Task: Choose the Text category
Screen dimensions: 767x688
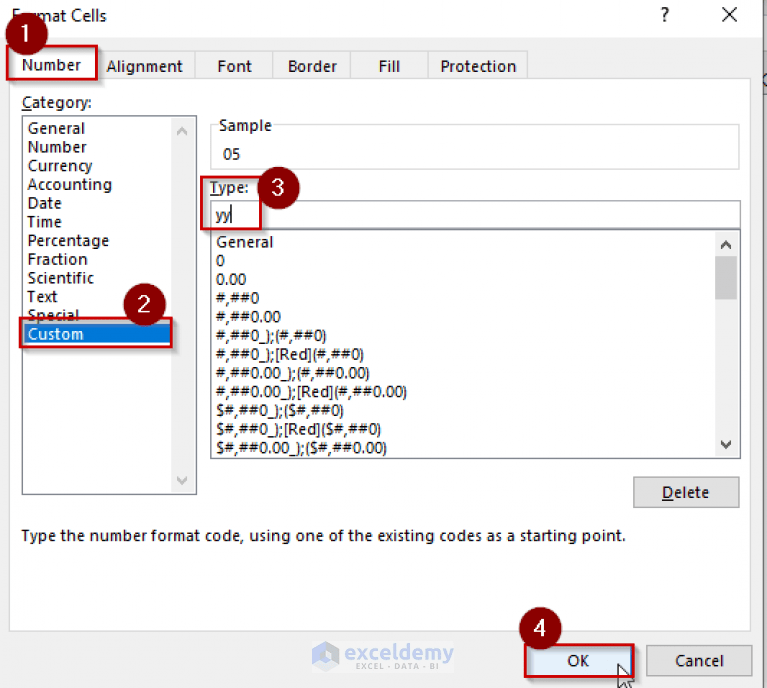Action: pos(43,297)
